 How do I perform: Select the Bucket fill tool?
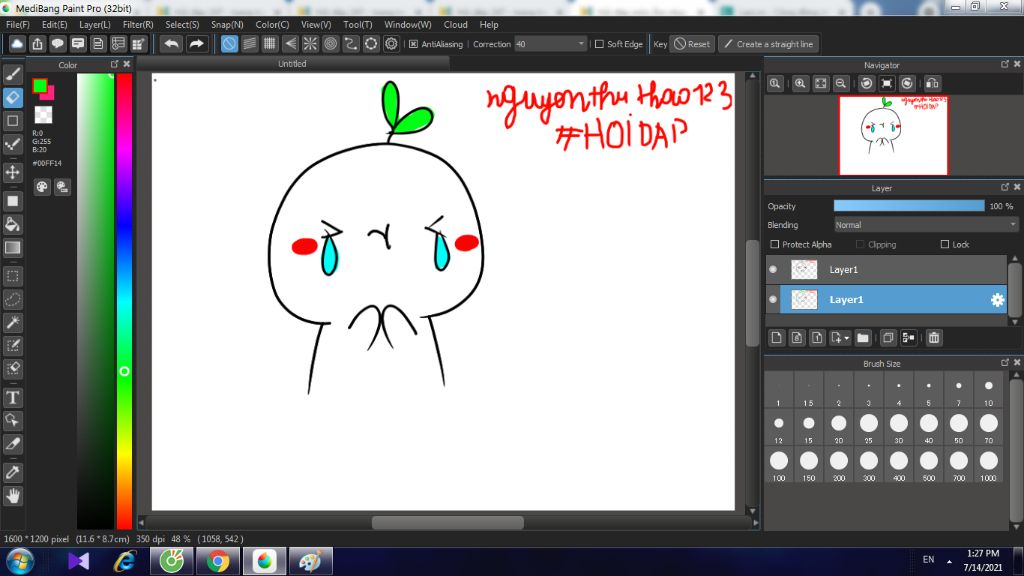(x=12, y=225)
